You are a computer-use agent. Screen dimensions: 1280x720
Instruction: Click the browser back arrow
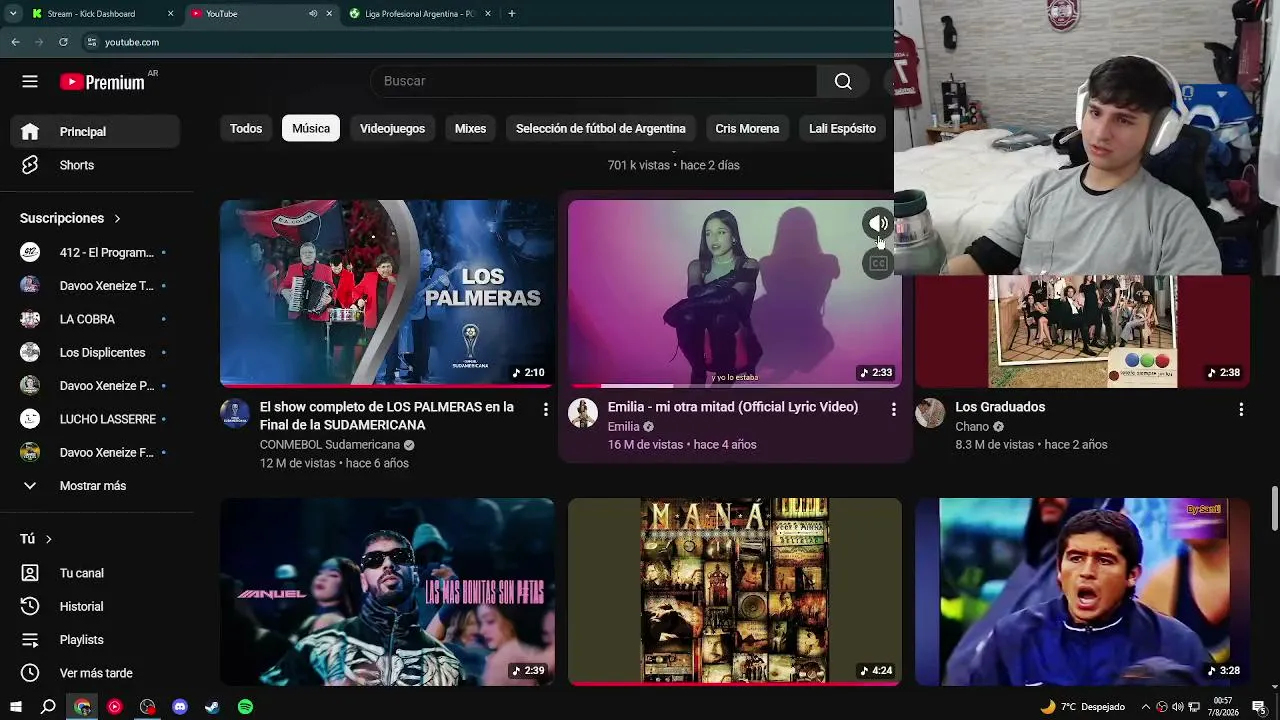click(15, 42)
